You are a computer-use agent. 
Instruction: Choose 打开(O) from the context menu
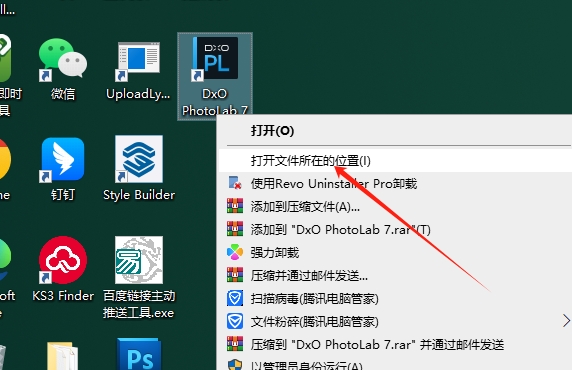click(x=395, y=131)
